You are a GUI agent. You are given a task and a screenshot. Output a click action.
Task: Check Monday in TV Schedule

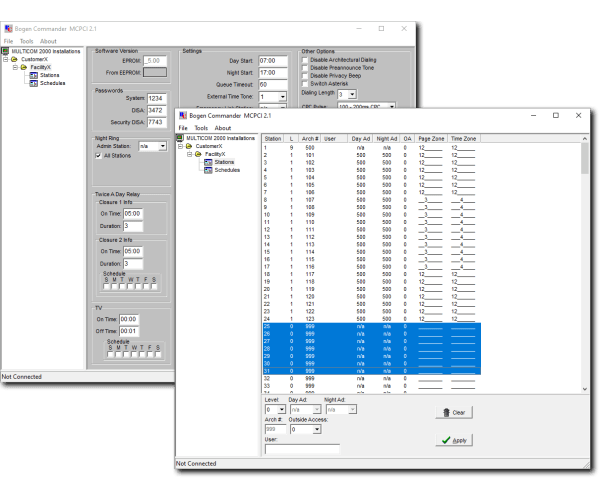tap(118, 355)
